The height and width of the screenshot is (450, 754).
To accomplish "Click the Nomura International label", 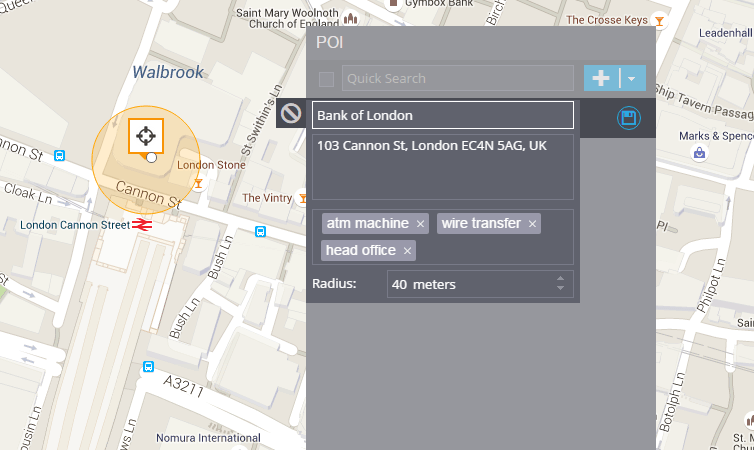I will [208, 438].
